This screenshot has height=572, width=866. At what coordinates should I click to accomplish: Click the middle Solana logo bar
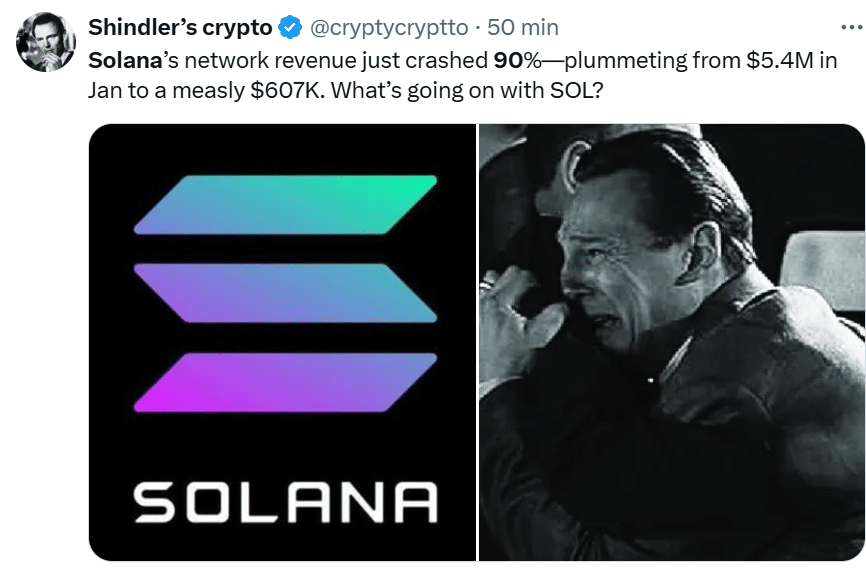[x=286, y=292]
